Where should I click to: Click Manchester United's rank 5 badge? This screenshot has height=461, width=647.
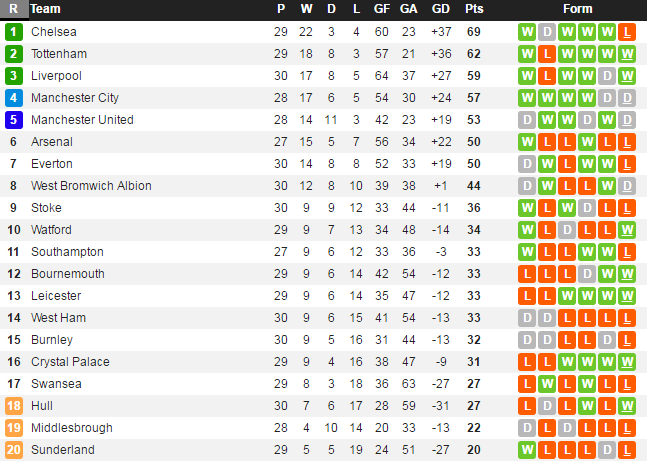[x=13, y=120]
